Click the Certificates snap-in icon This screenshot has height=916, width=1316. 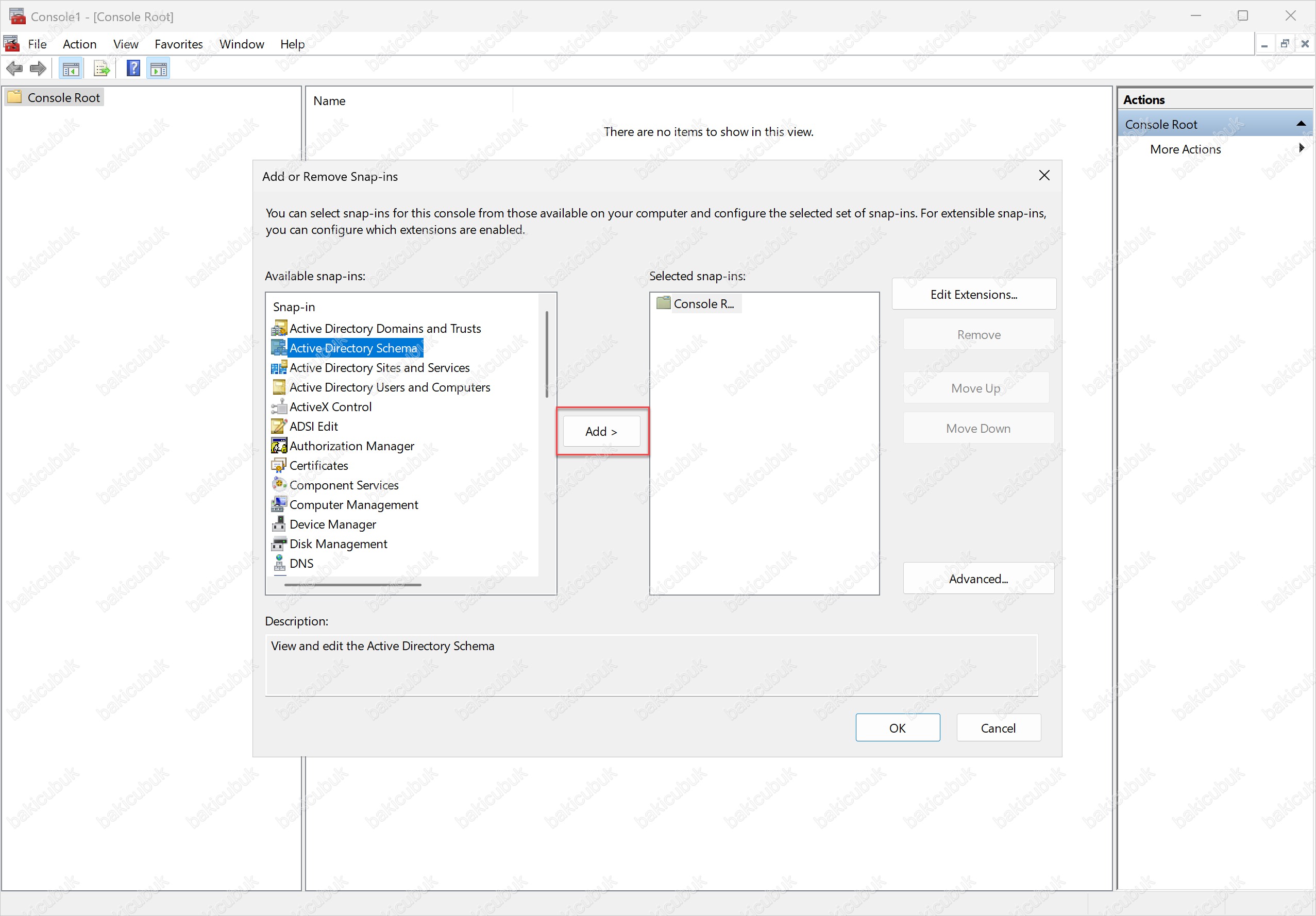coord(279,465)
